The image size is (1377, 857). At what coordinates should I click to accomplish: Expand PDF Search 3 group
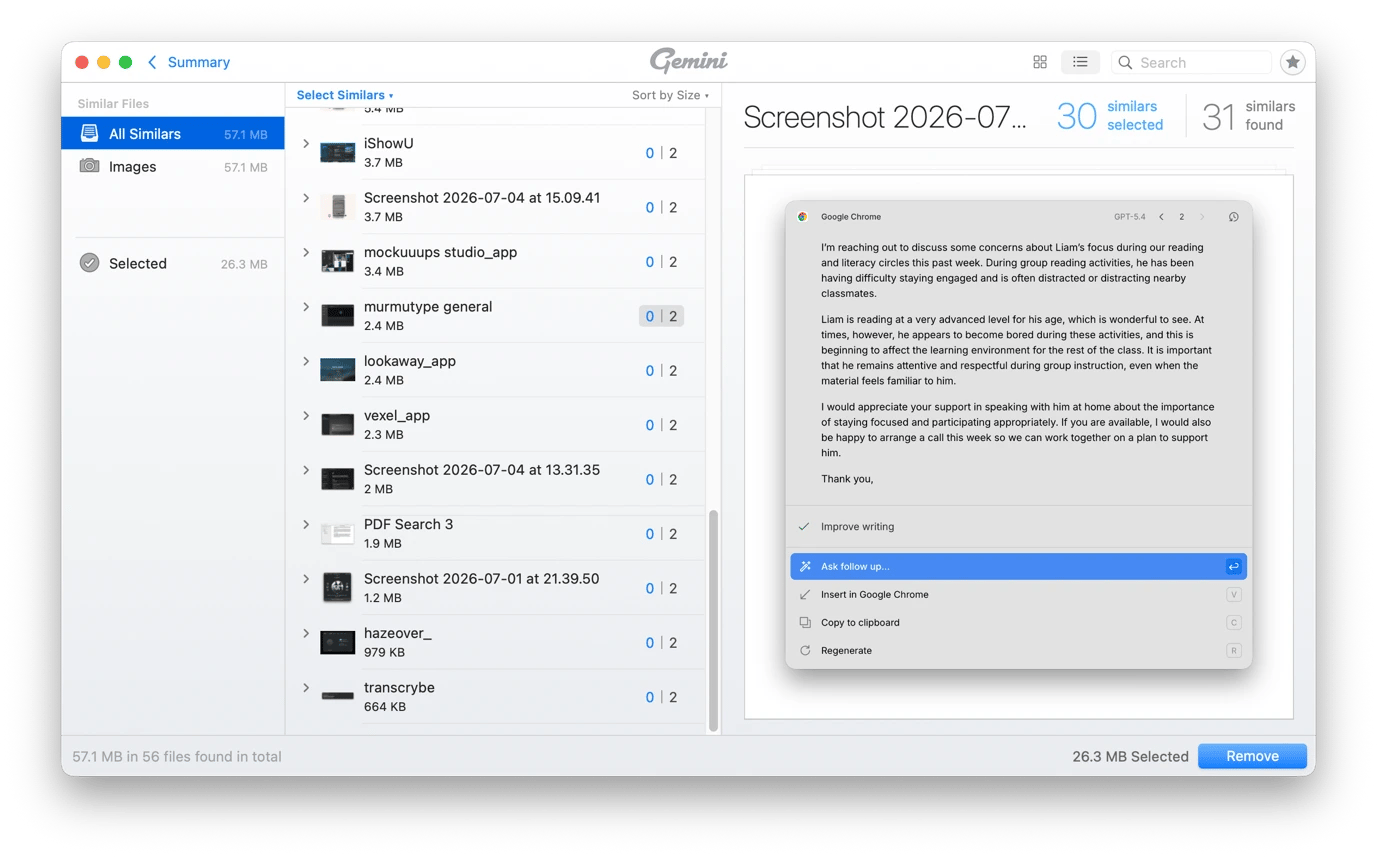306,524
